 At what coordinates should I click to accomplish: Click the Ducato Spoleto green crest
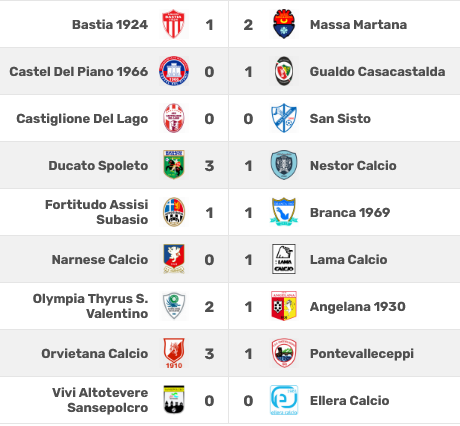click(174, 165)
